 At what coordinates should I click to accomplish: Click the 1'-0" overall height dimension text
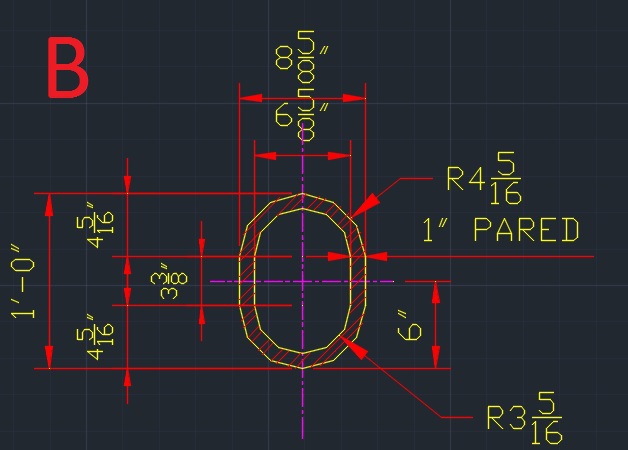tap(24, 282)
